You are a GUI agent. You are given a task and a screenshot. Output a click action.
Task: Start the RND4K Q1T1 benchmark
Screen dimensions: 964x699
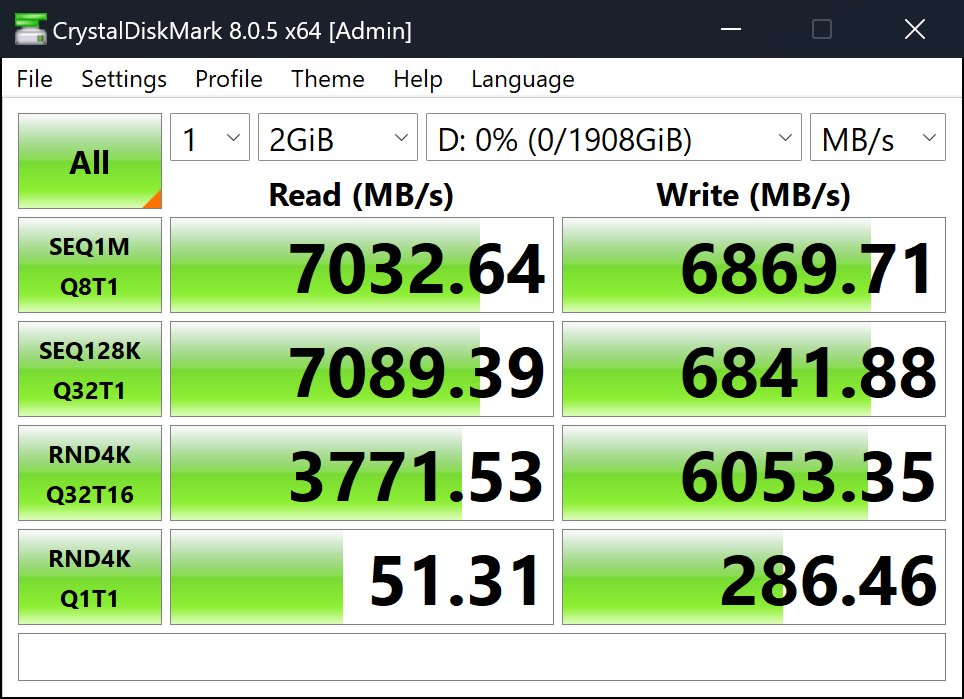90,578
